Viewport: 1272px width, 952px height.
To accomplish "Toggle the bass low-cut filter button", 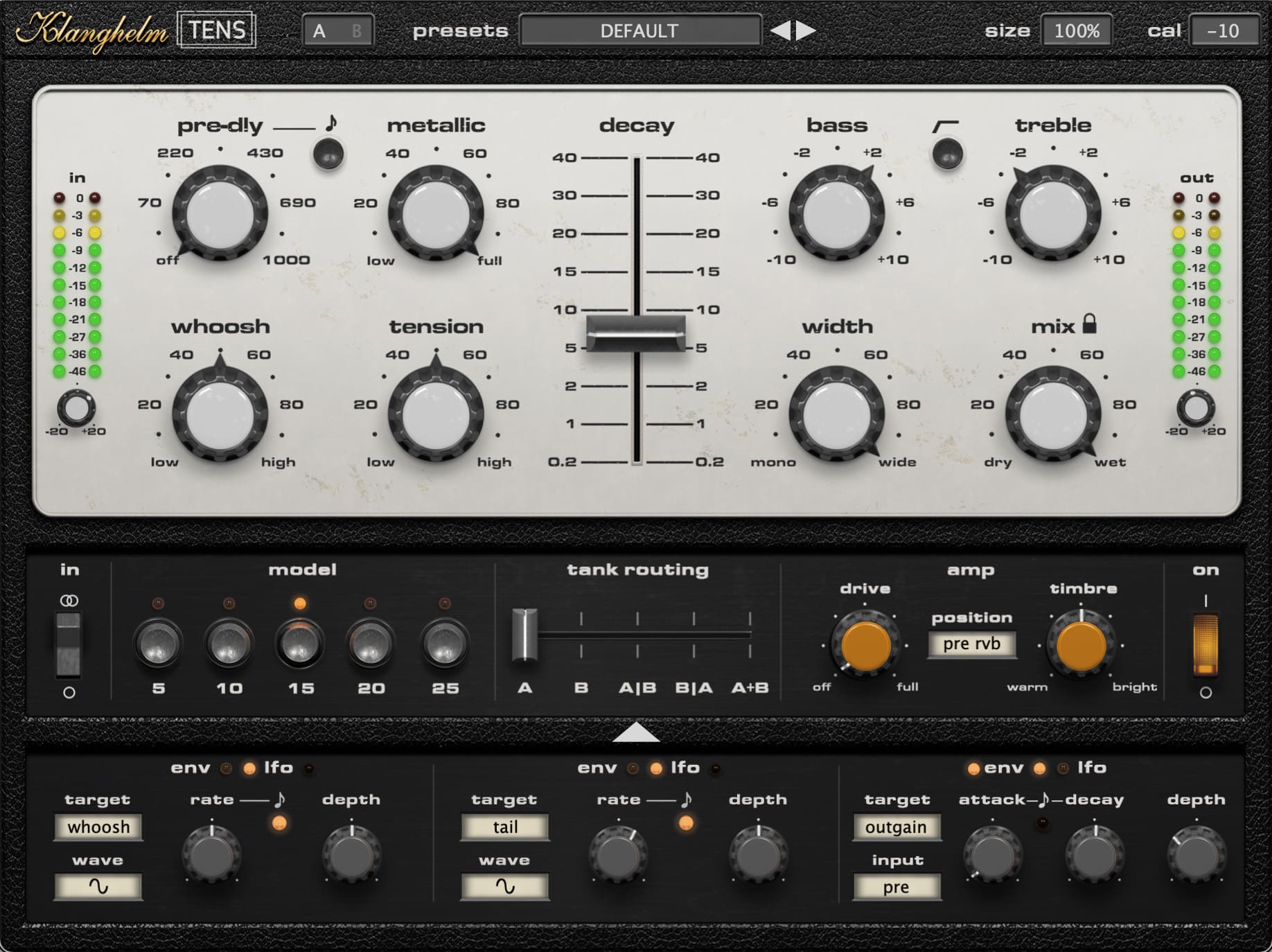I will 947,153.
